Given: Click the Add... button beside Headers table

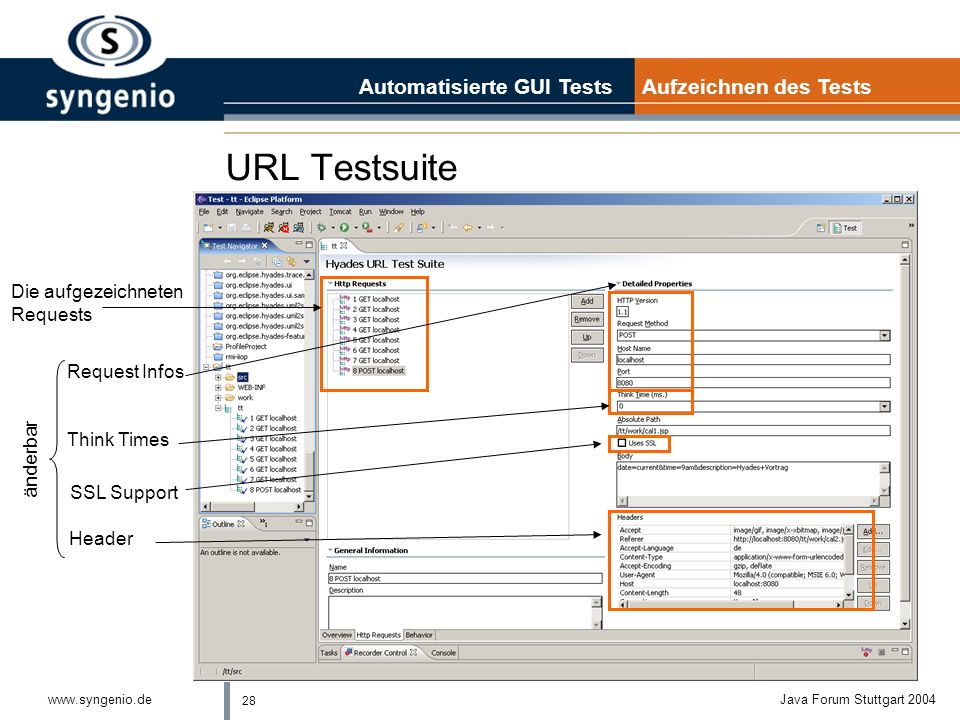Looking at the screenshot, I should (x=872, y=531).
